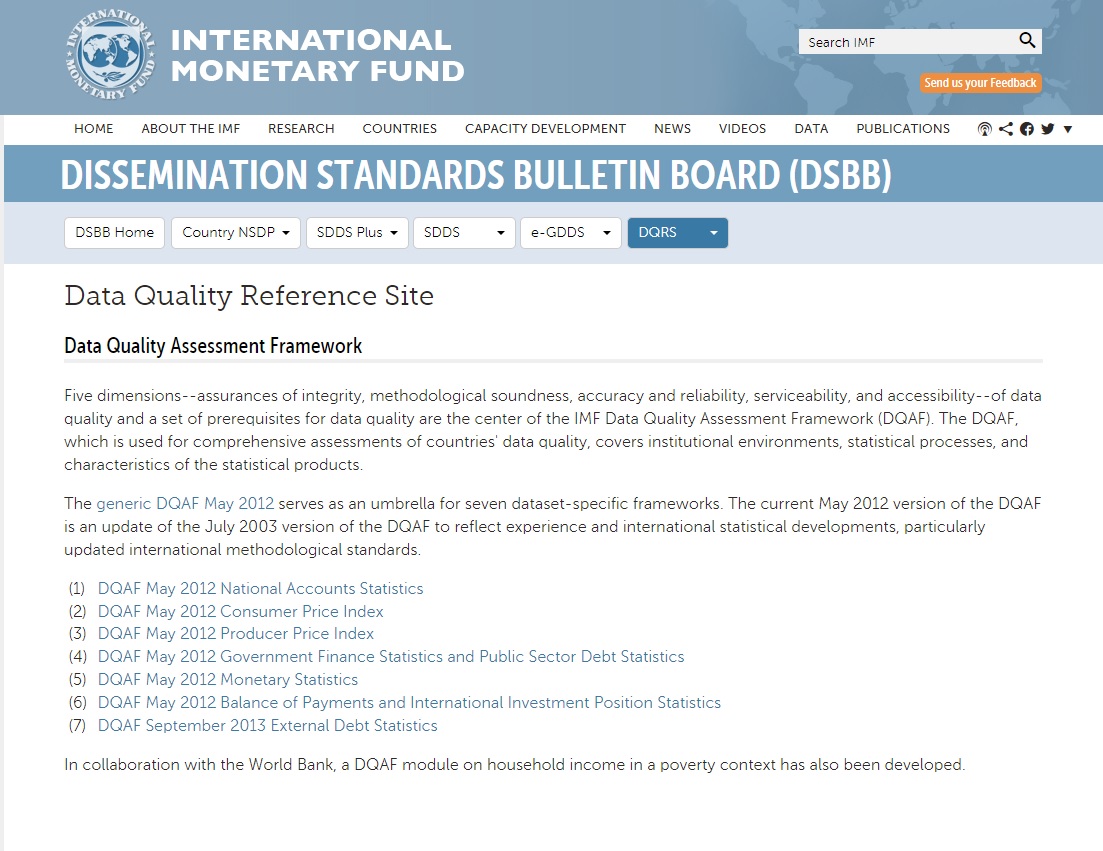
Task: Open DQAF September 2013 External Debt Statistics
Action: tap(267, 726)
